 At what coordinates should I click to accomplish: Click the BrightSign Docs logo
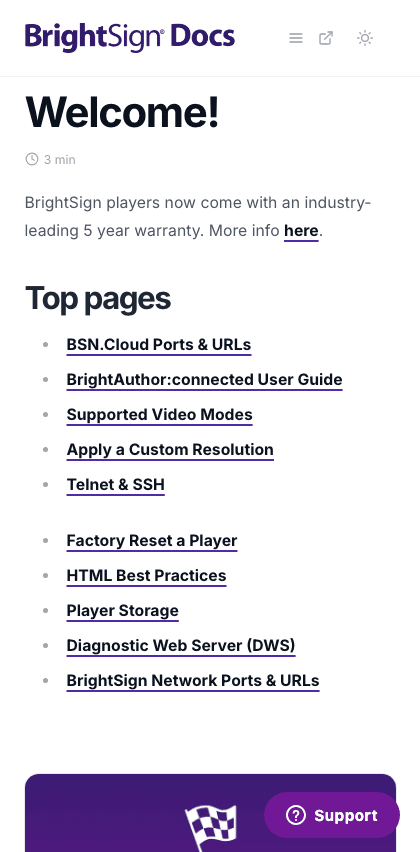(x=130, y=37)
